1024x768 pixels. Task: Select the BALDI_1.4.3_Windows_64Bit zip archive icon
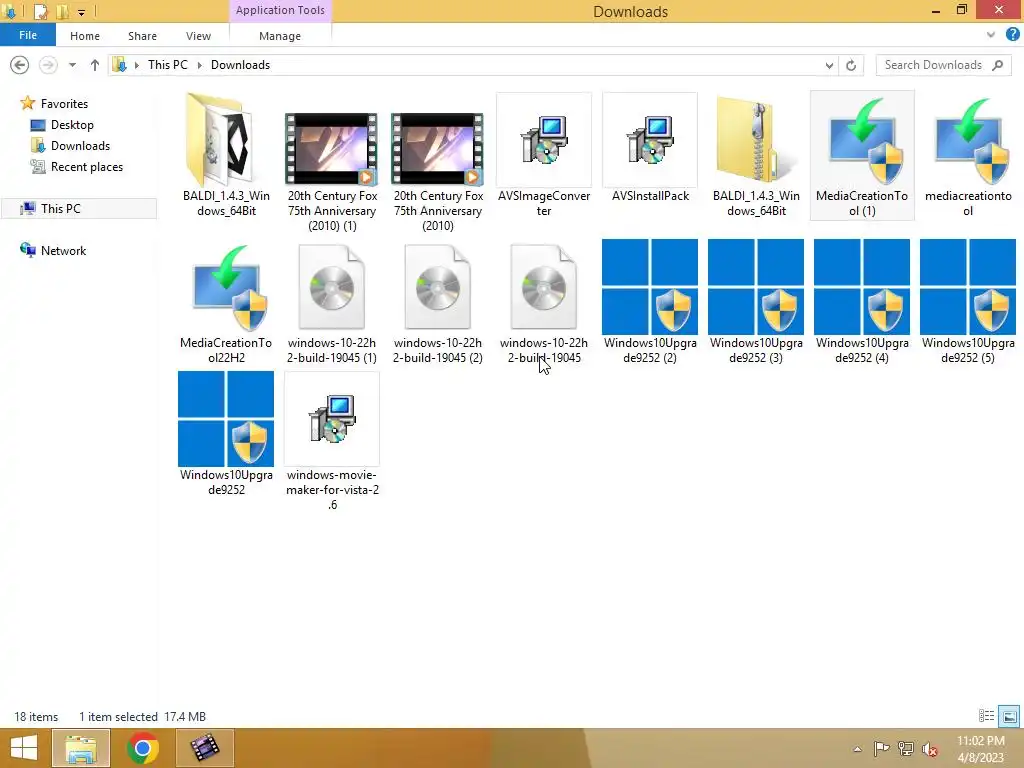point(756,140)
